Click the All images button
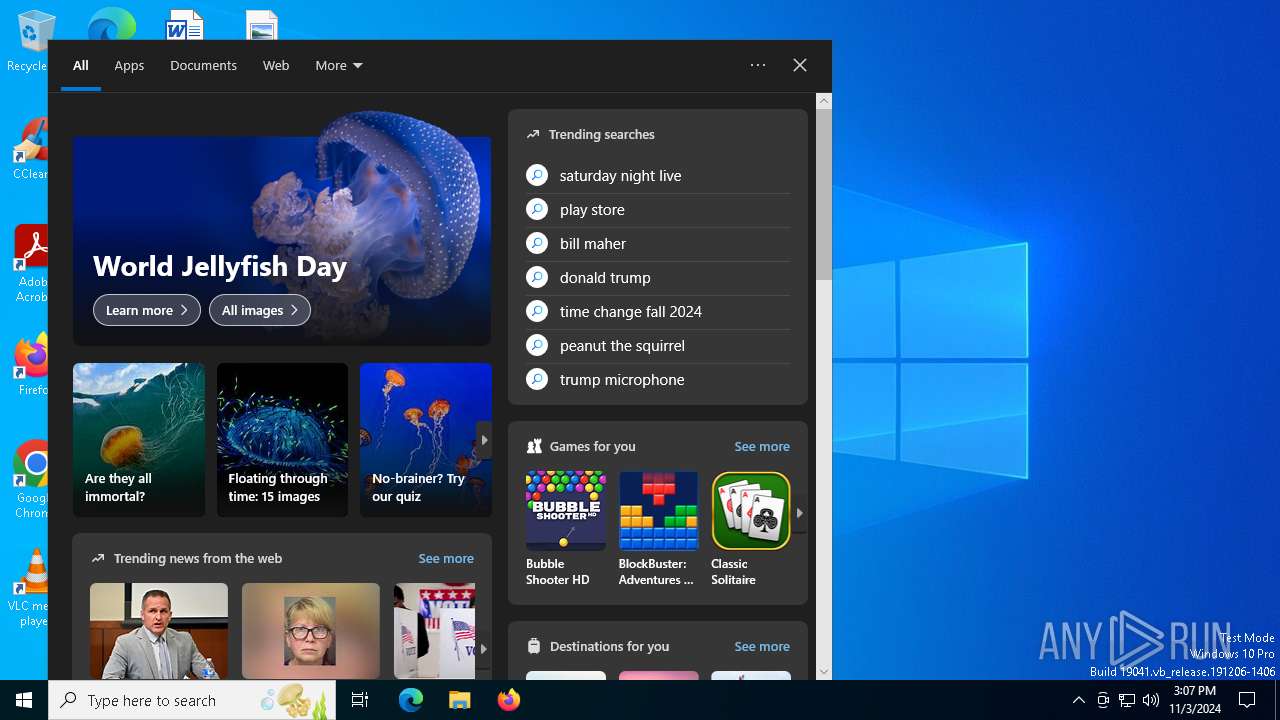Viewport: 1280px width, 720px height. pyautogui.click(x=260, y=310)
